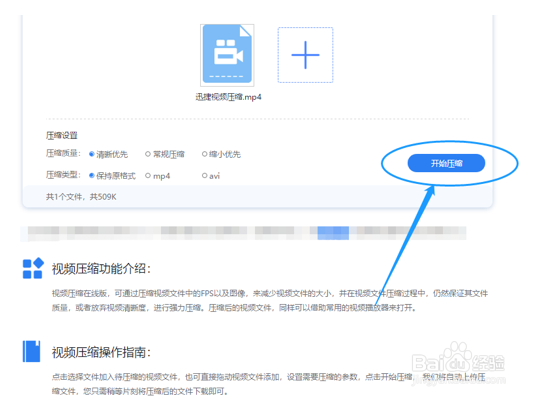
Task: Choose 常规压缩 compression quality
Action: pyautogui.click(x=165, y=154)
